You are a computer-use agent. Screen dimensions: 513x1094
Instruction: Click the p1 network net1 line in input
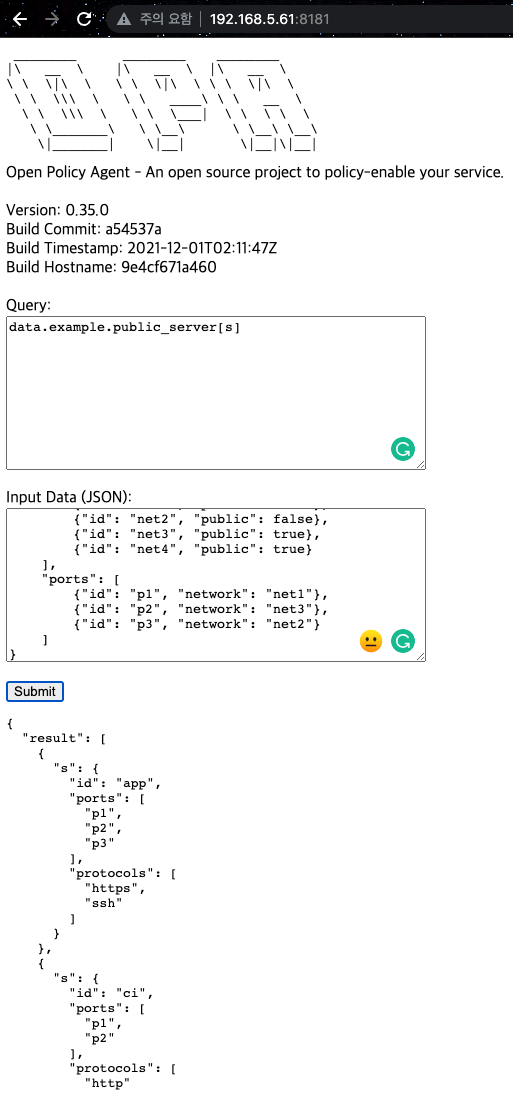point(200,594)
